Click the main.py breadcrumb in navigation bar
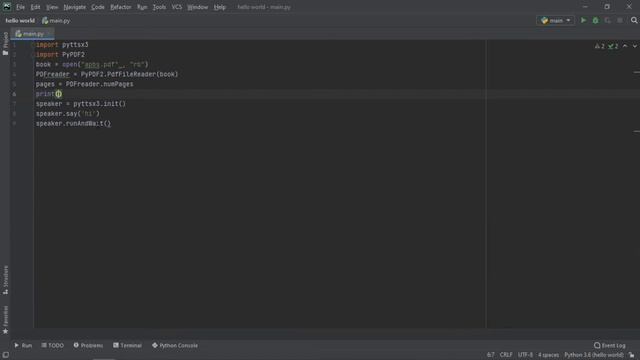640x360 pixels. click(x=56, y=20)
